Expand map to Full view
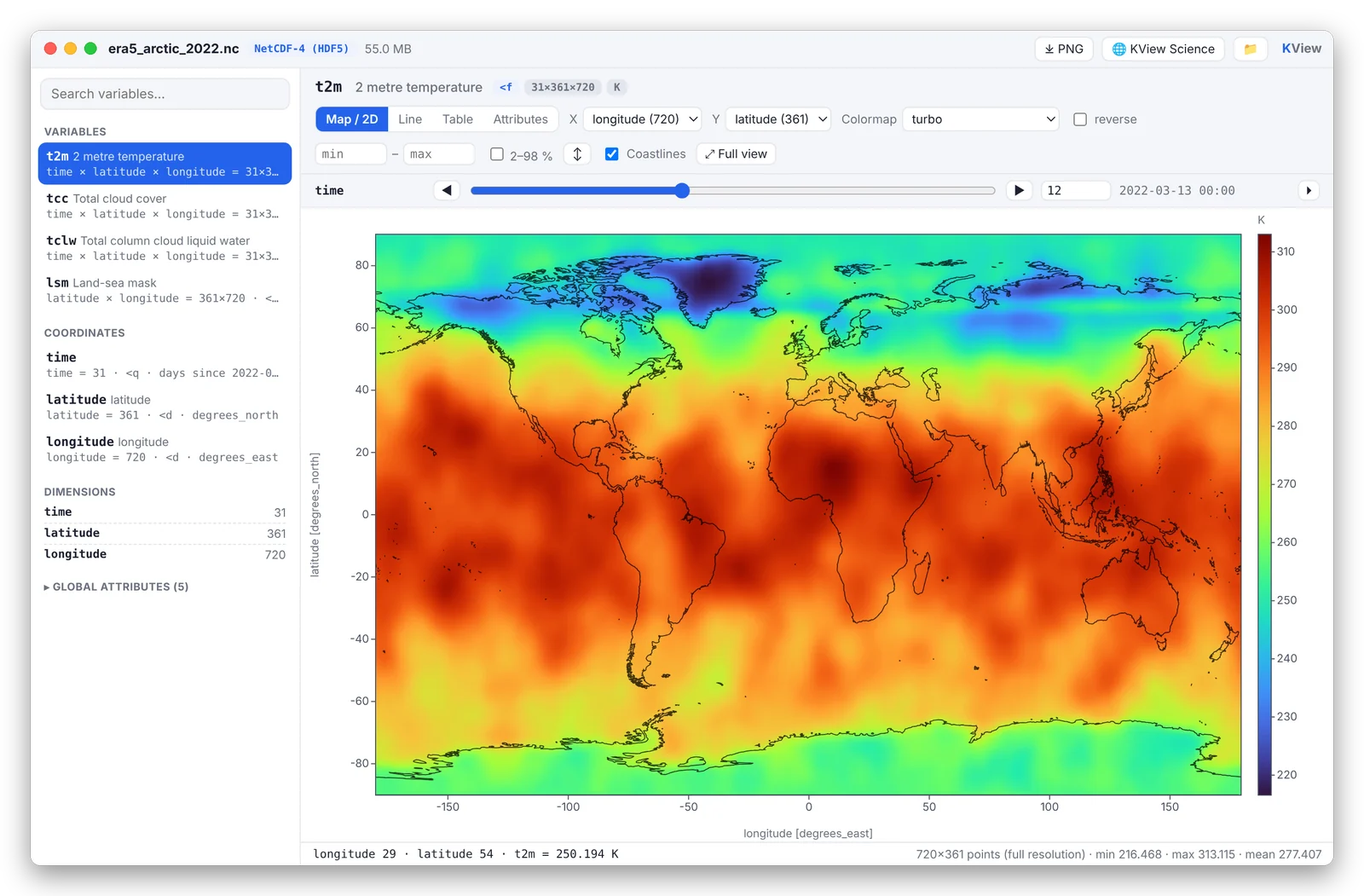1364x896 pixels. [736, 153]
